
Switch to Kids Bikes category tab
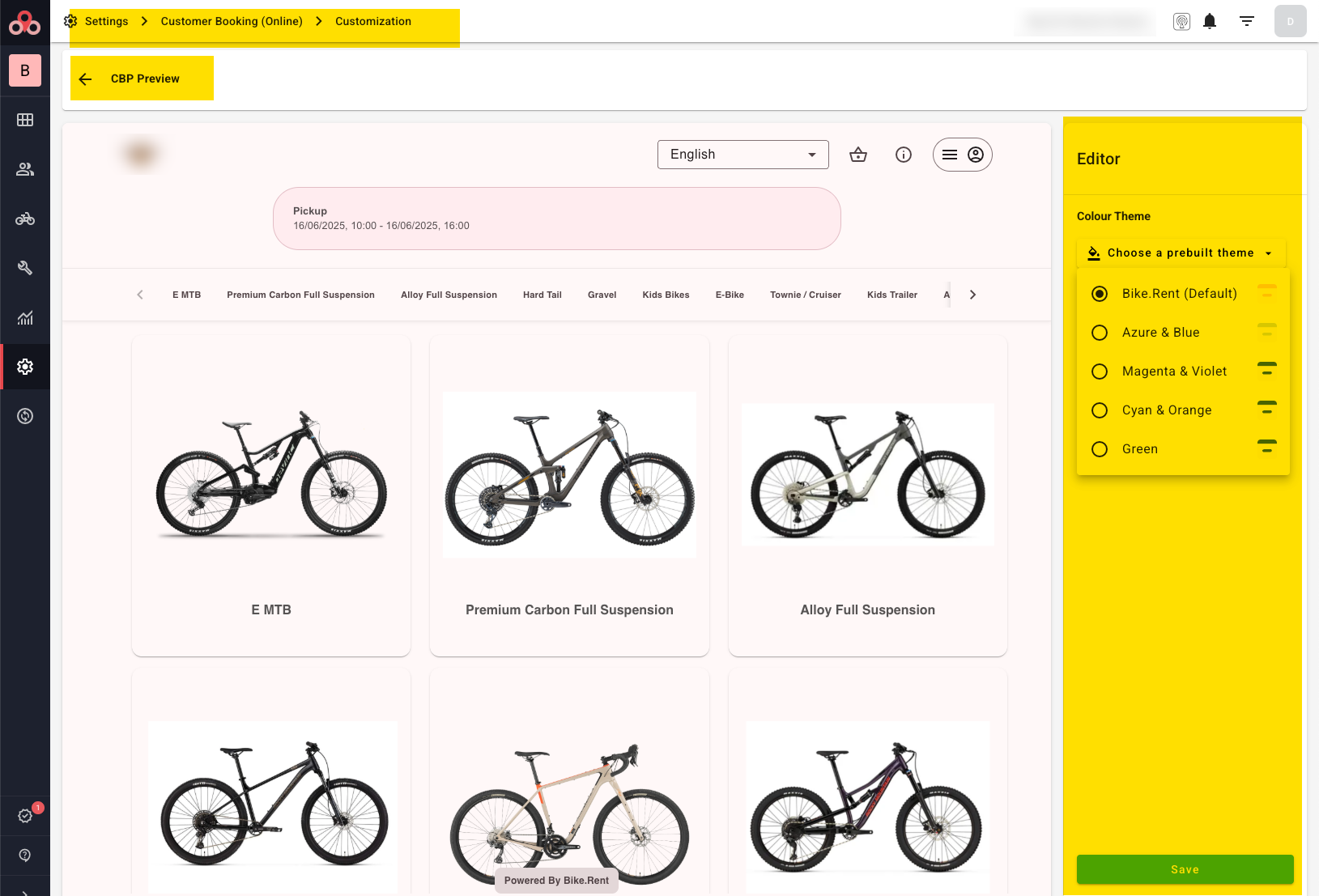tap(666, 295)
